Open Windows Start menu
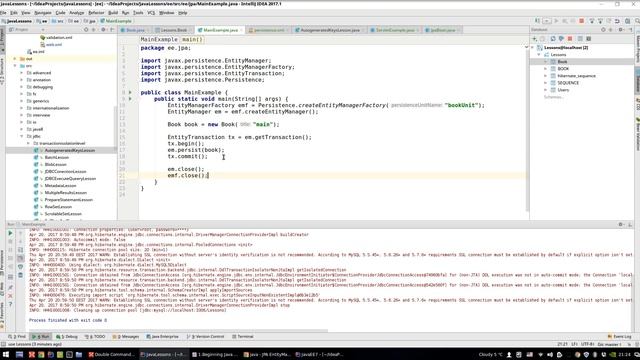 tap(6, 355)
